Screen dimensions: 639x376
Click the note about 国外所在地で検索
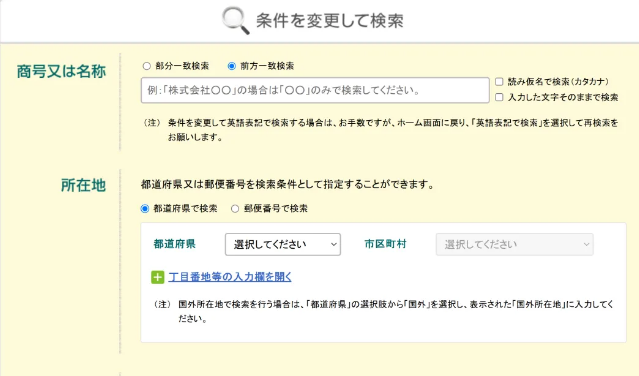pos(383,312)
